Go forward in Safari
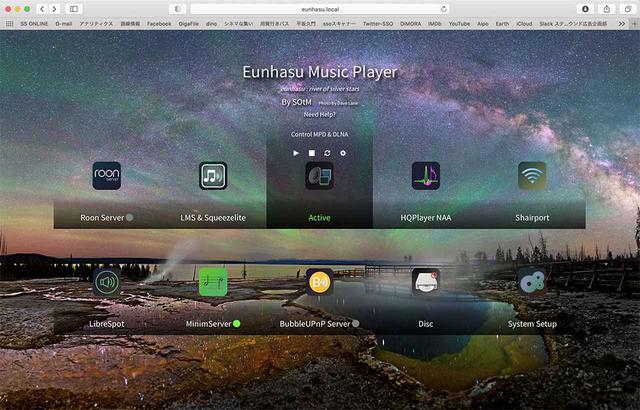This screenshot has width=640, height=410. coord(54,9)
